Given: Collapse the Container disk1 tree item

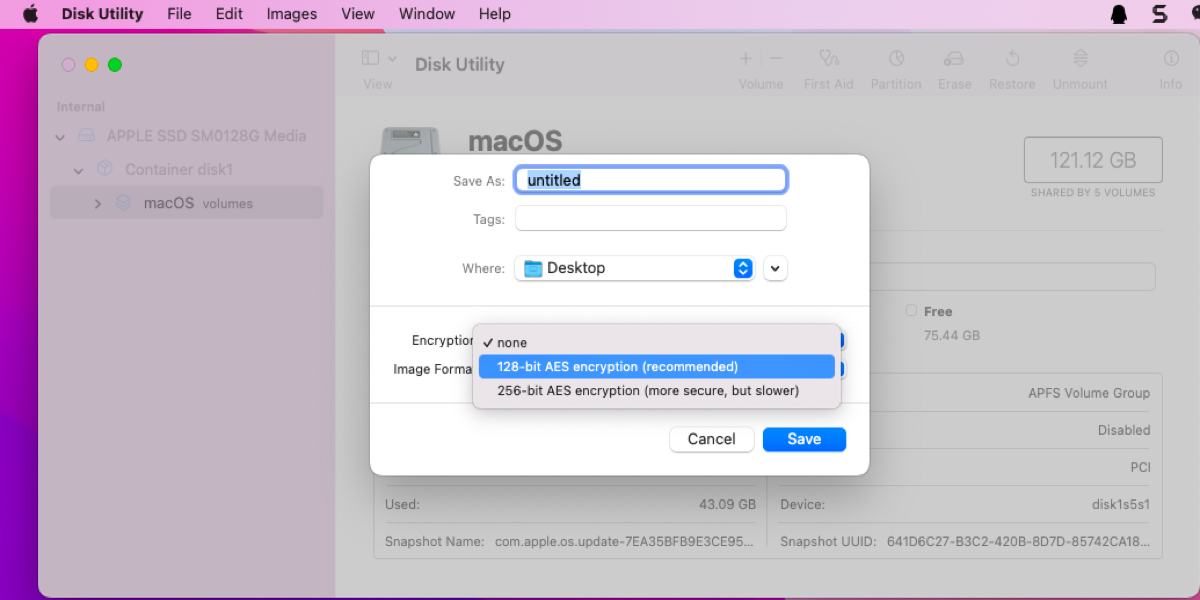Looking at the screenshot, I should (79, 170).
